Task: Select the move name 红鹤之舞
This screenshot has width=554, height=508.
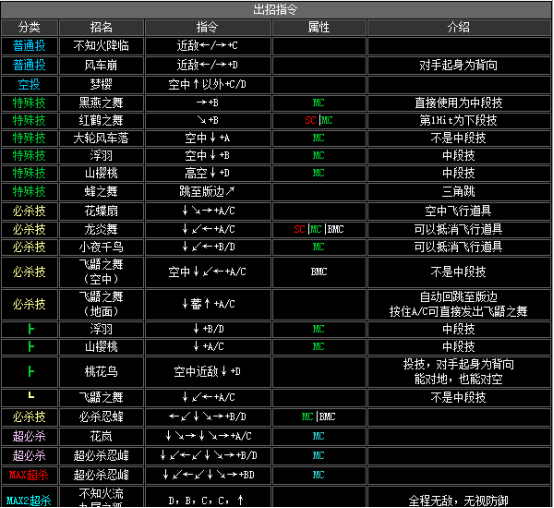Action: pos(101,121)
